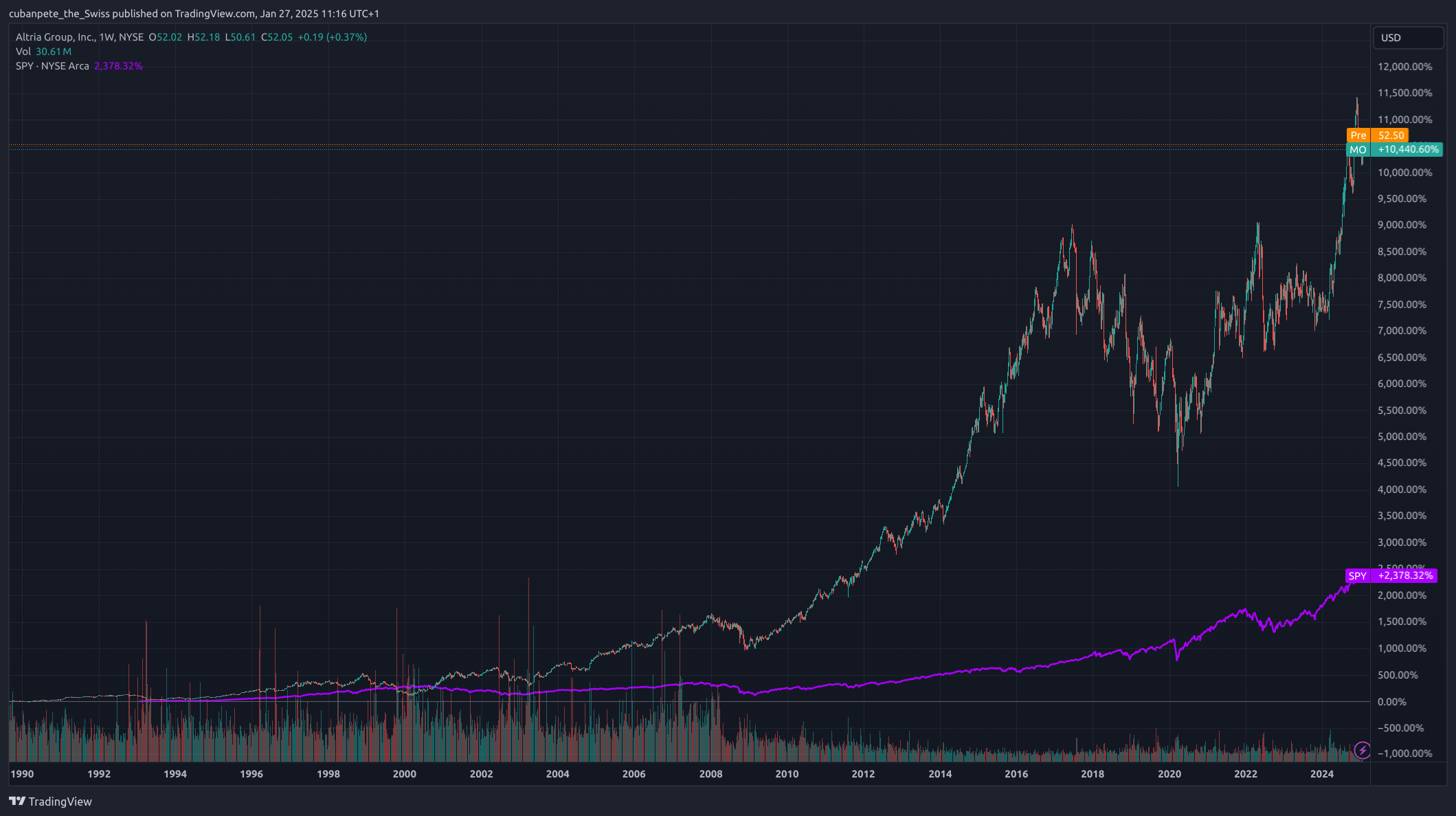Click 12,000.00% on the price scale
This screenshot has width=1456, height=816.
click(x=1405, y=67)
